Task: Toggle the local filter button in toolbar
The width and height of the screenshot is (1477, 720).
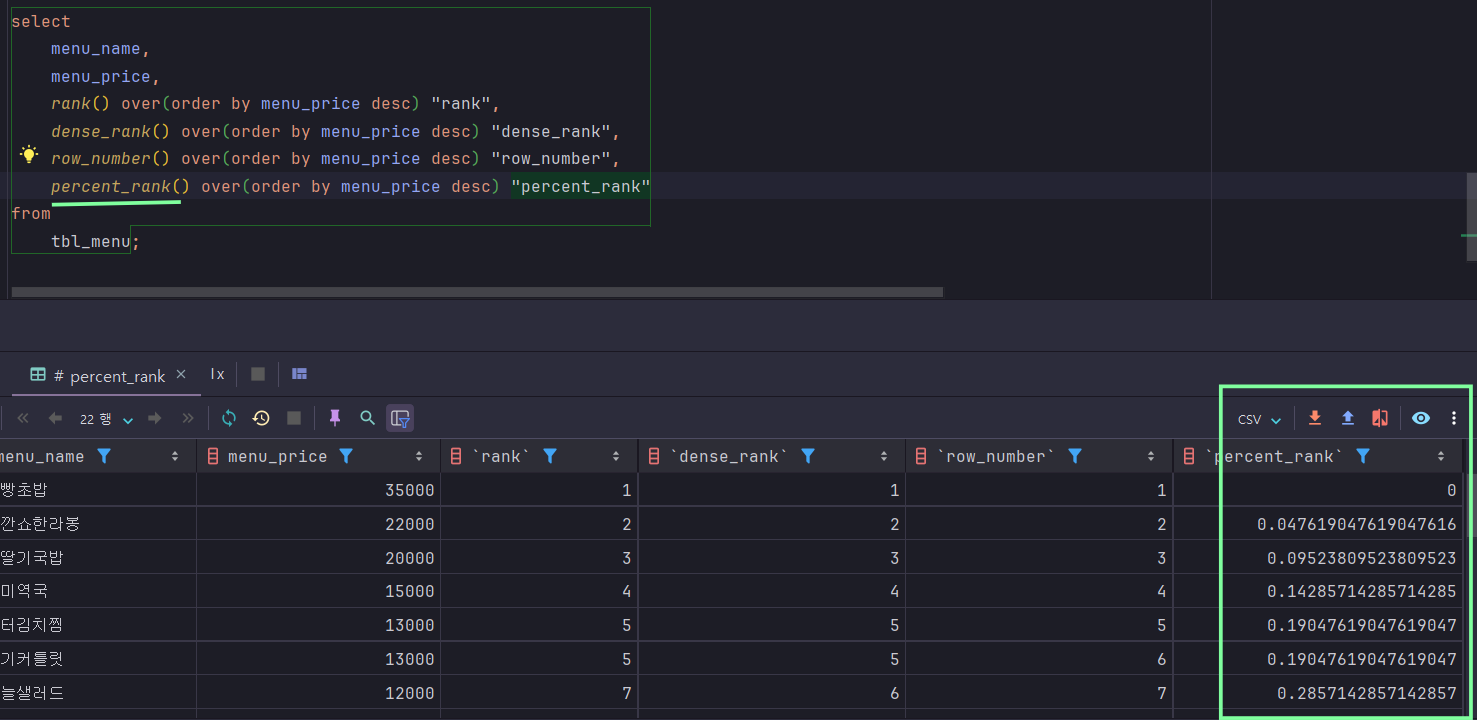Action: pyautogui.click(x=400, y=418)
